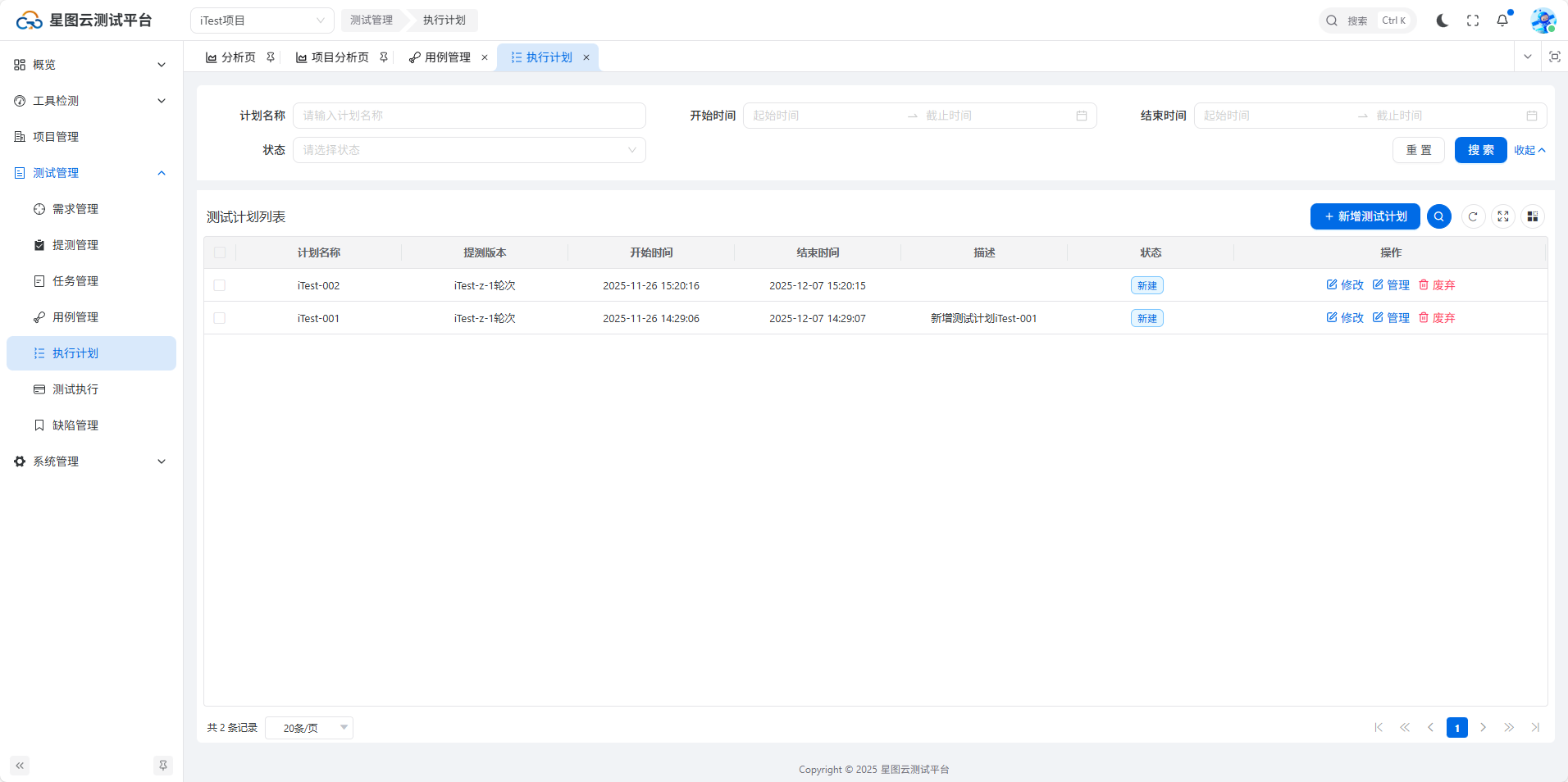Viewport: 1568px width, 782px height.
Task: Collapse sidebar with double-arrow icon
Action: click(20, 766)
